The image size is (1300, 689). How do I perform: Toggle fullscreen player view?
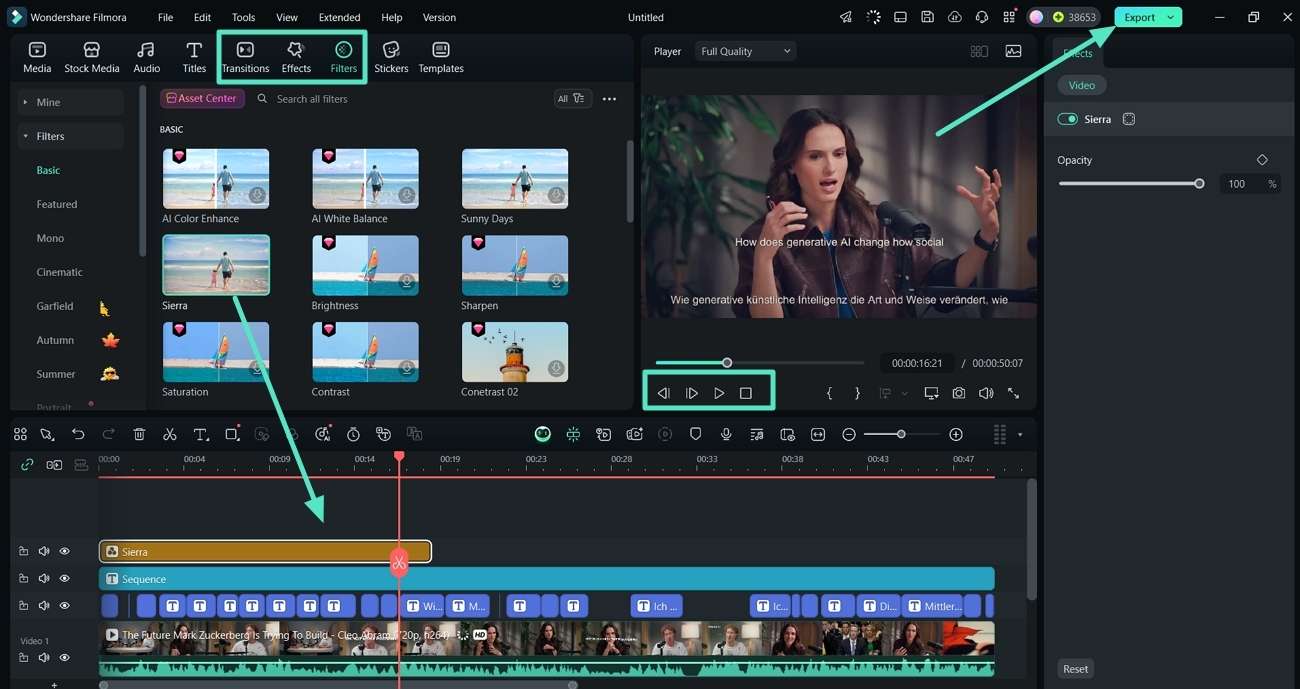1013,393
